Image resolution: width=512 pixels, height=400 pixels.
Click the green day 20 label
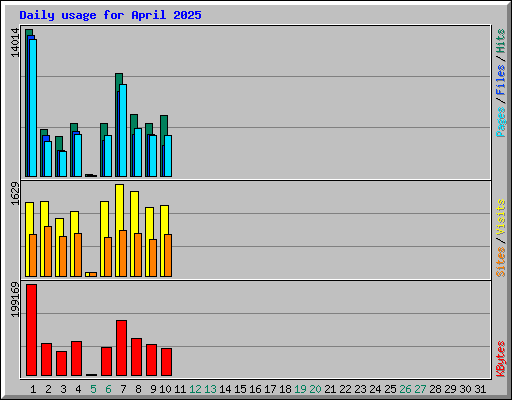click(315, 389)
